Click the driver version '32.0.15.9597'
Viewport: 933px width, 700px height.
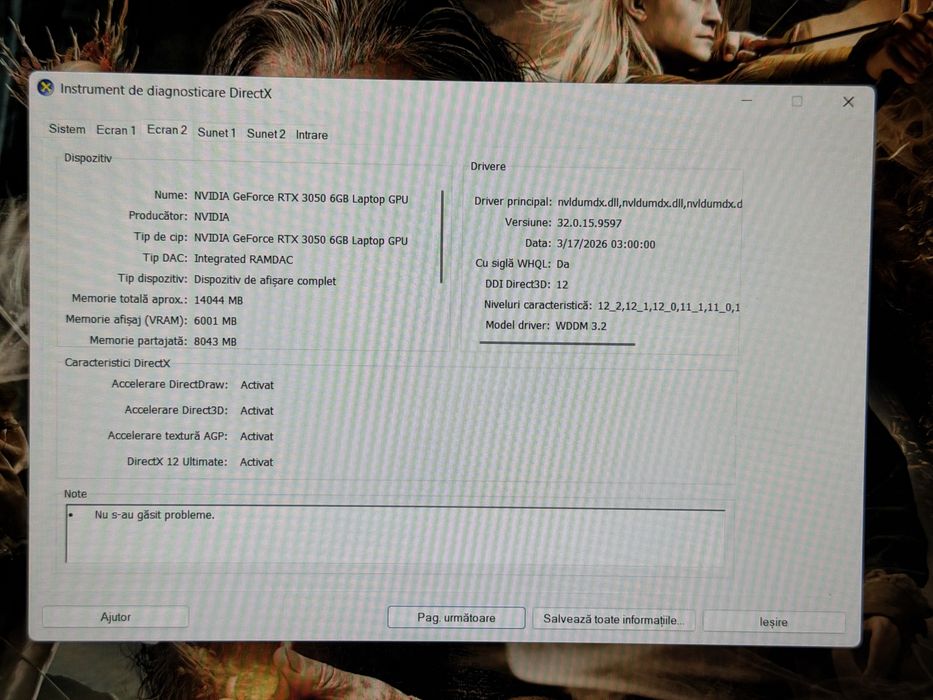pos(589,223)
